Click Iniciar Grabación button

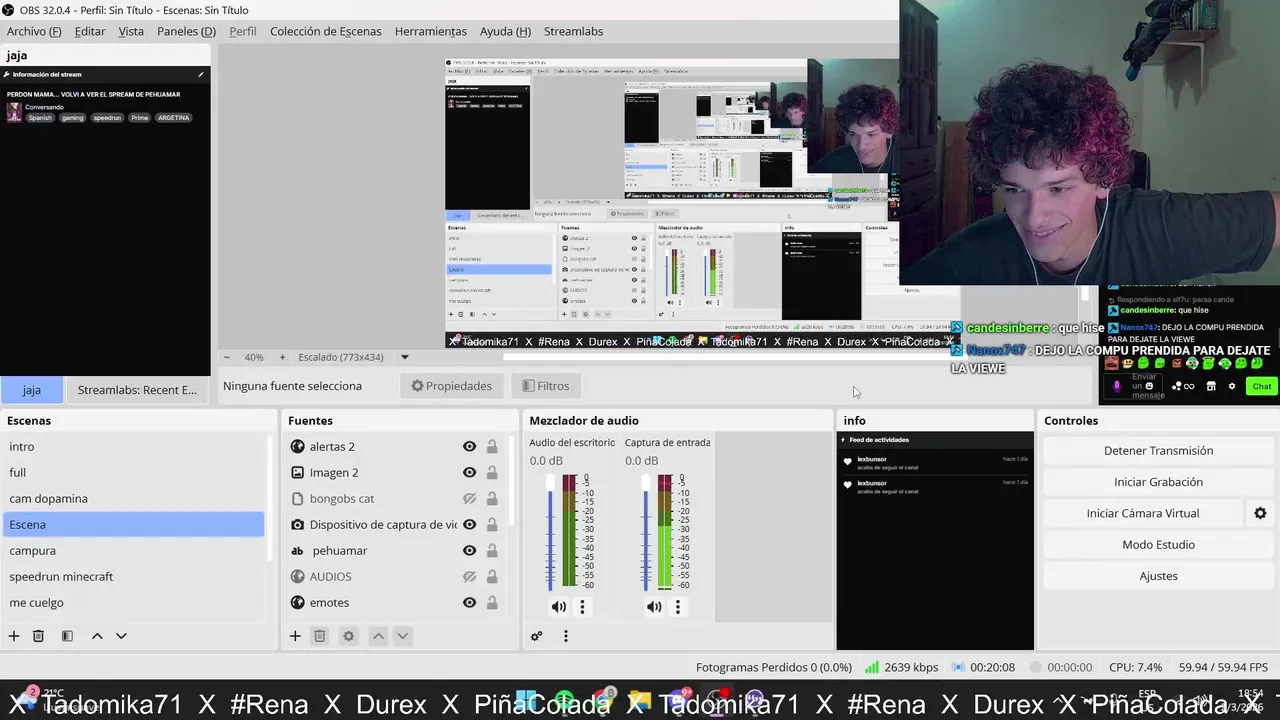tap(1158, 482)
